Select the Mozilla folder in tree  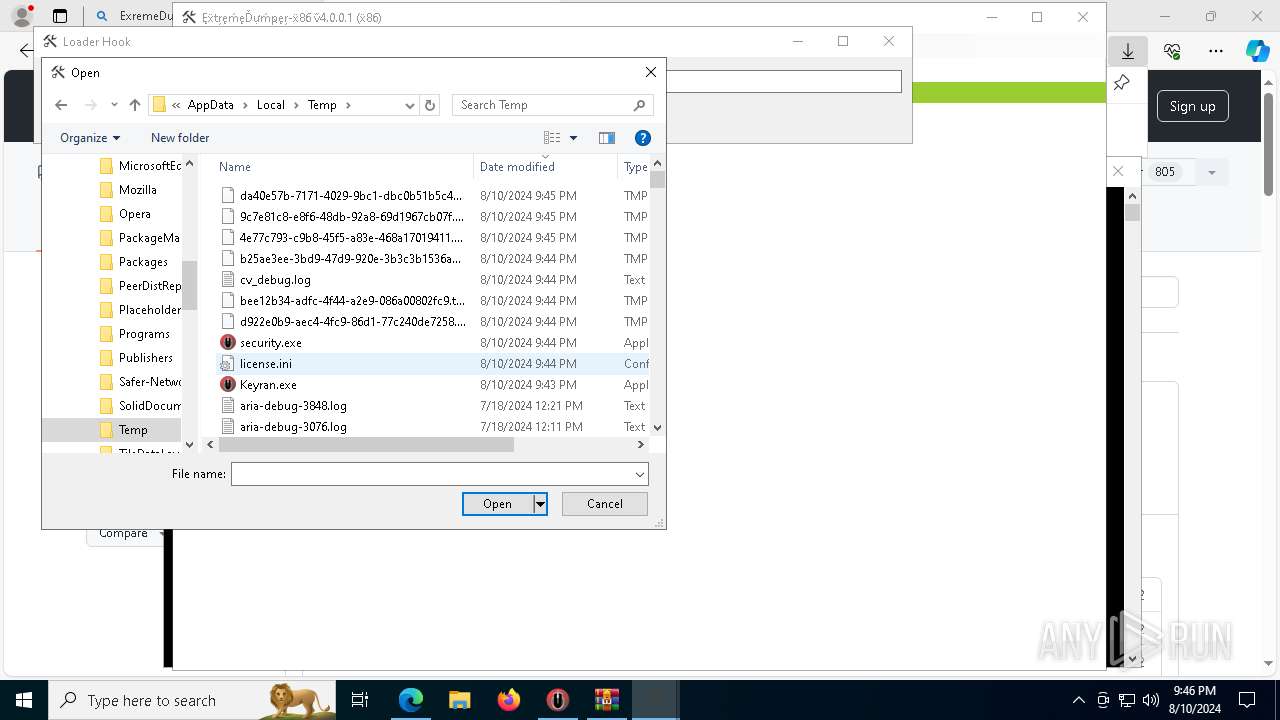pyautogui.click(x=137, y=190)
